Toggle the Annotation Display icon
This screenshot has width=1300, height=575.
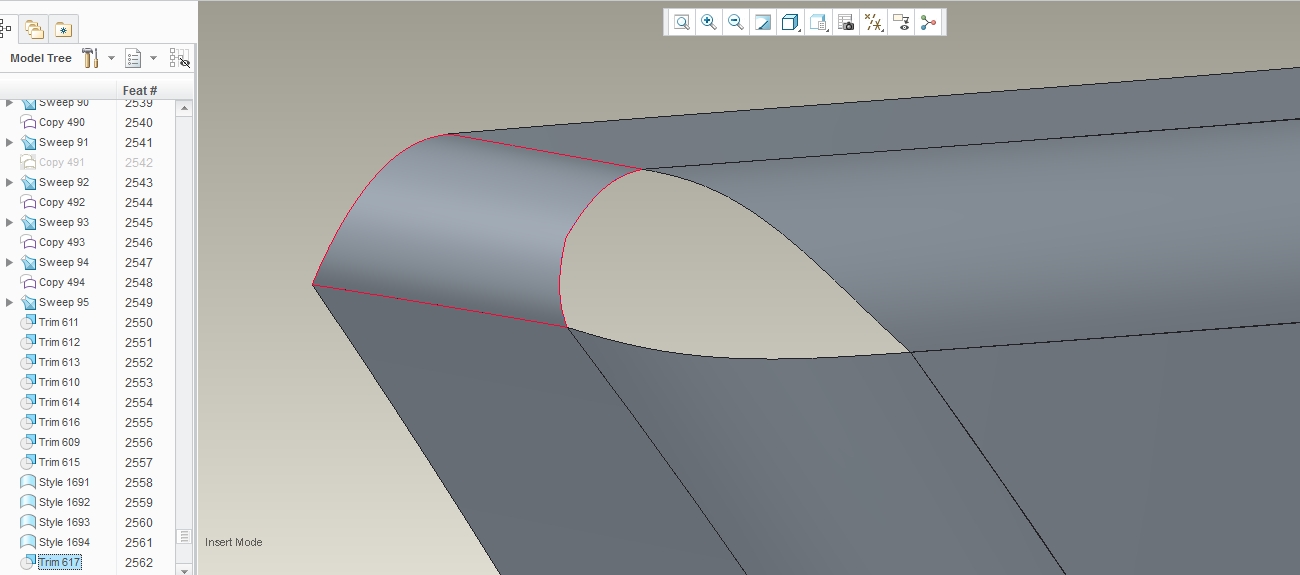901,22
